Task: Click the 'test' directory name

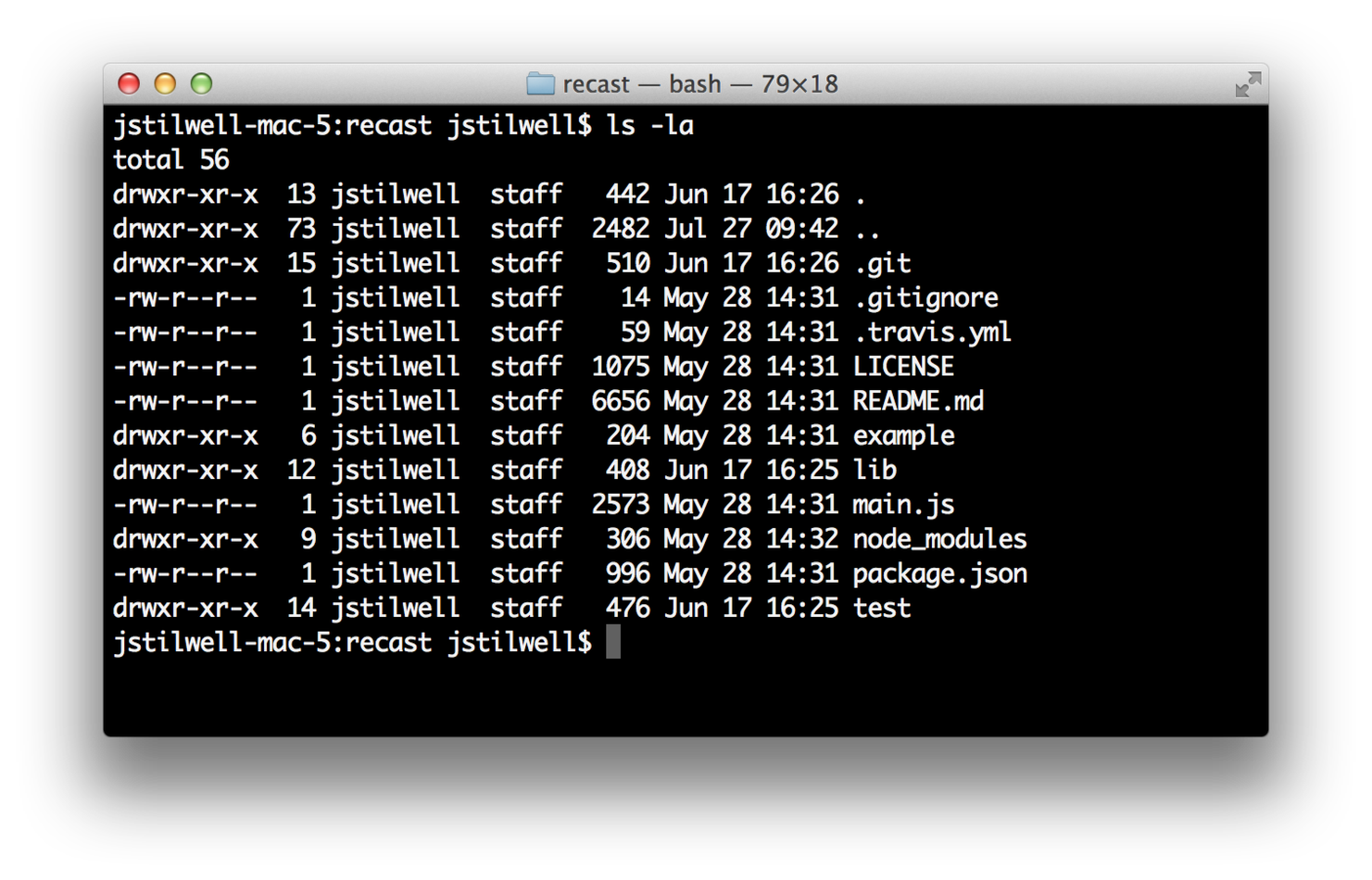Action: click(882, 608)
